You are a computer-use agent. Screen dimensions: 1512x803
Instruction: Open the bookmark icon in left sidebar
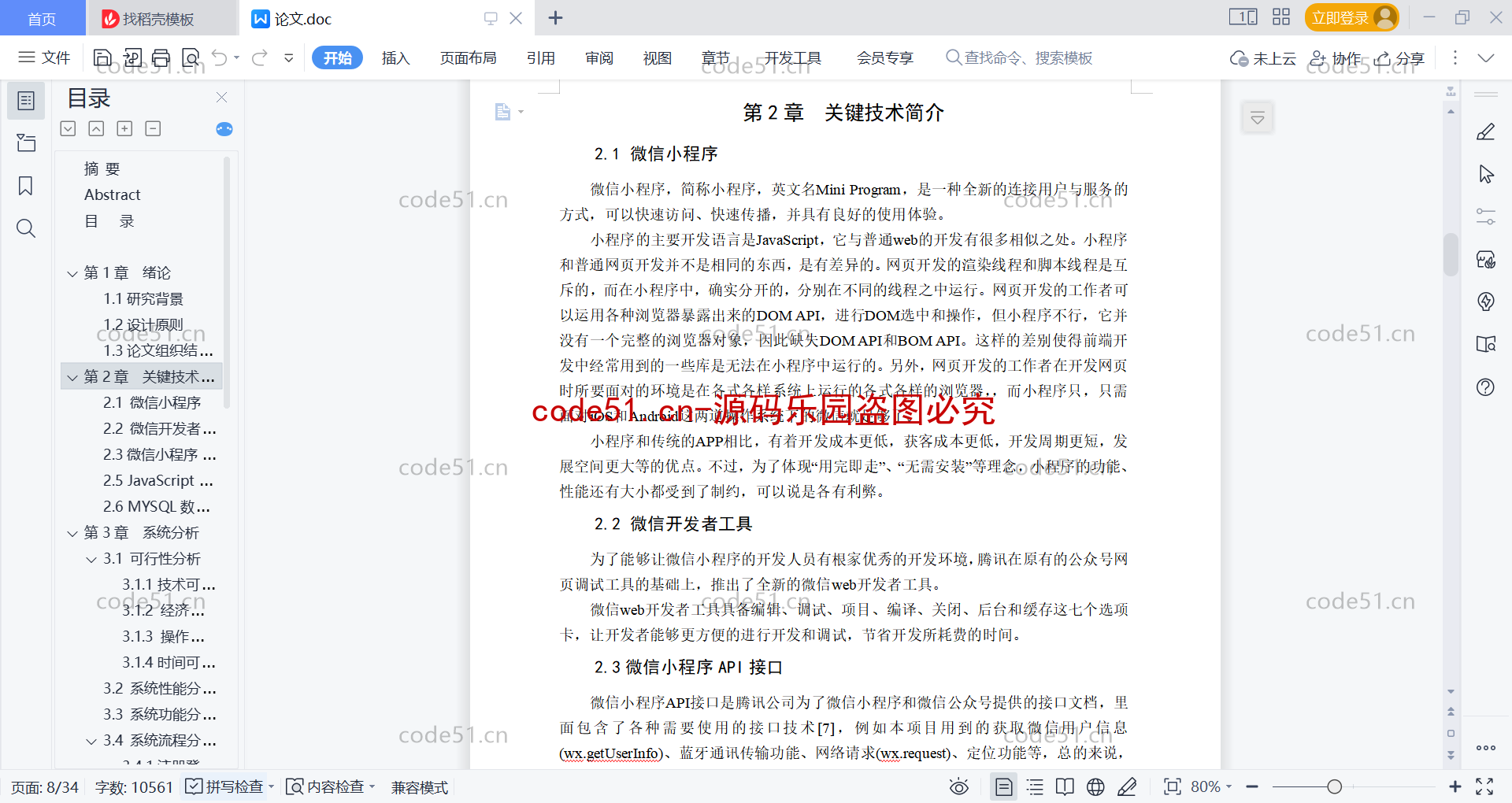[26, 186]
